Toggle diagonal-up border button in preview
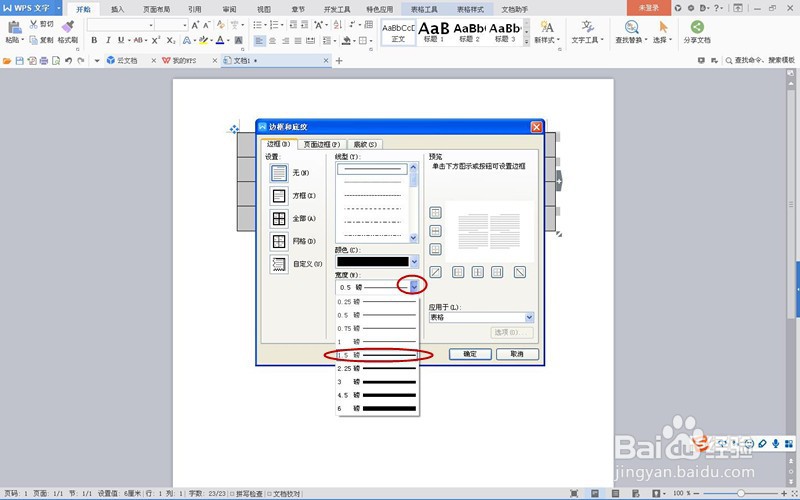This screenshot has height=500, width=800. pos(435,272)
